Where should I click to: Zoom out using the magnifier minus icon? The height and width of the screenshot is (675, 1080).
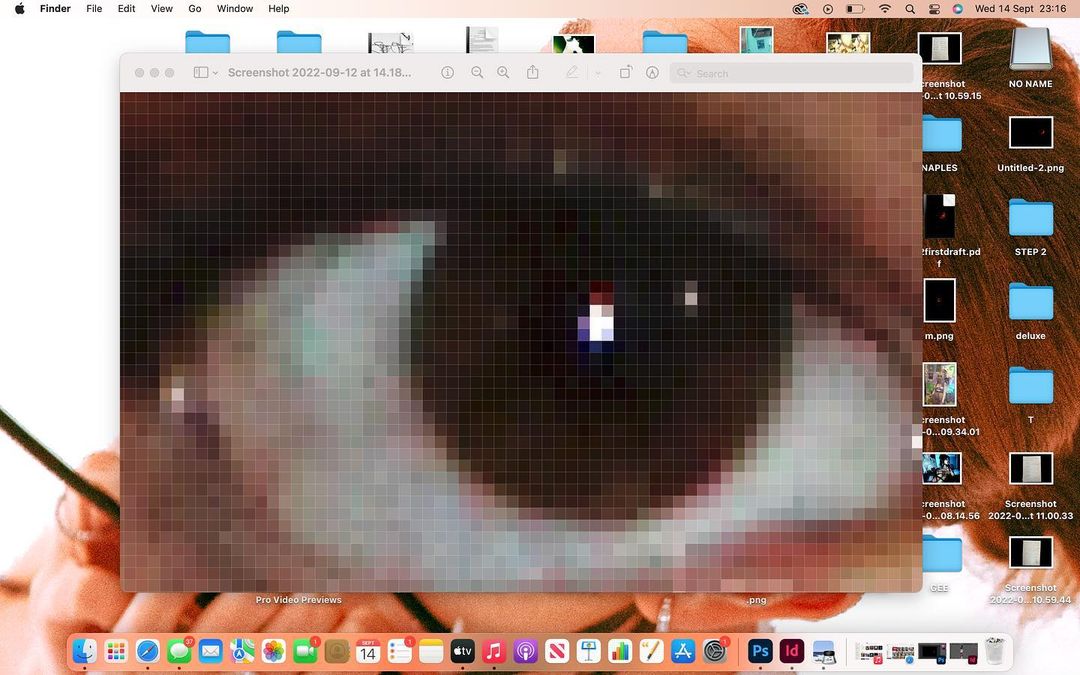477,73
